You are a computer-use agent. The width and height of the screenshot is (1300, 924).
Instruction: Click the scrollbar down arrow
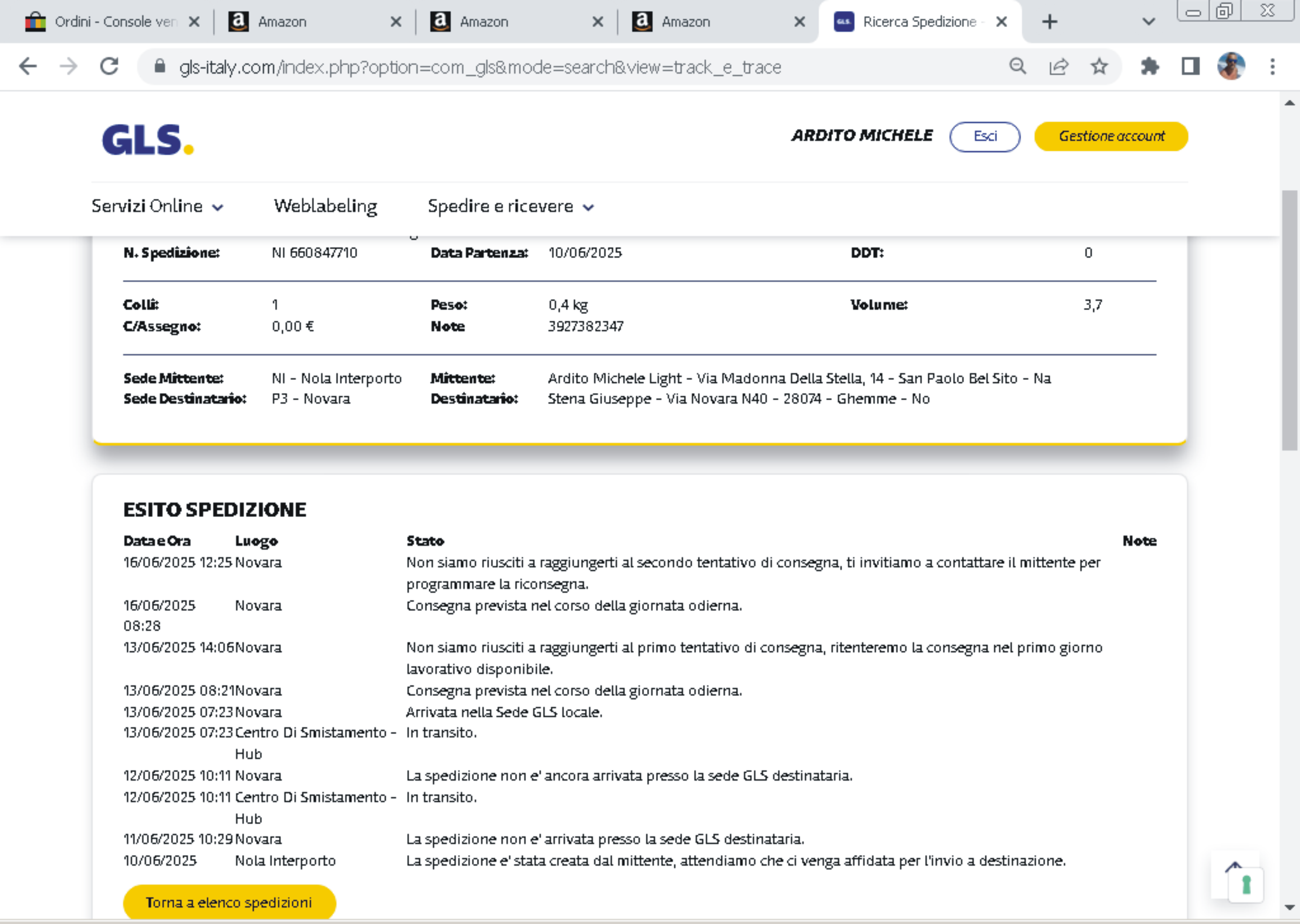click(1289, 907)
